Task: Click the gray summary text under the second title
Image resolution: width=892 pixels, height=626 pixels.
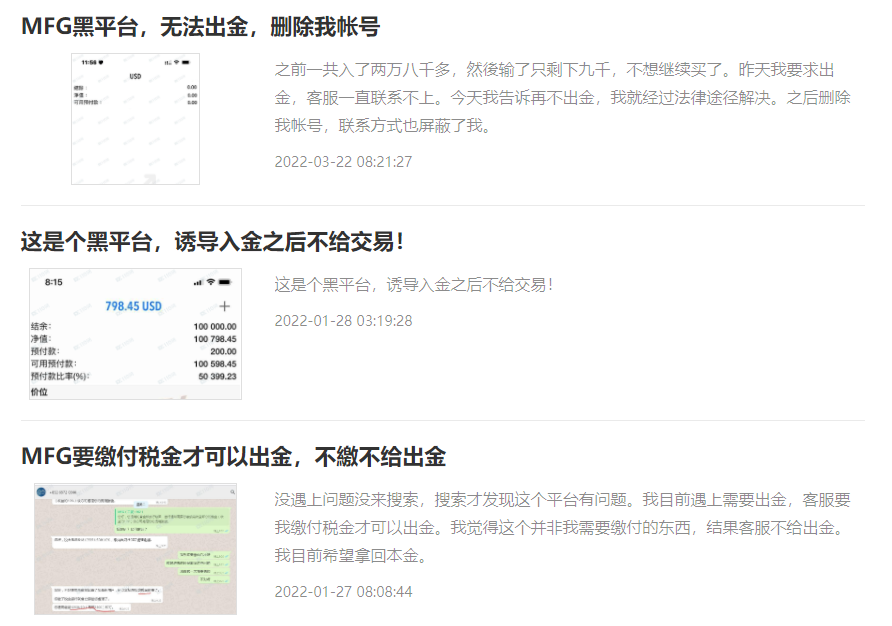Action: point(413,284)
